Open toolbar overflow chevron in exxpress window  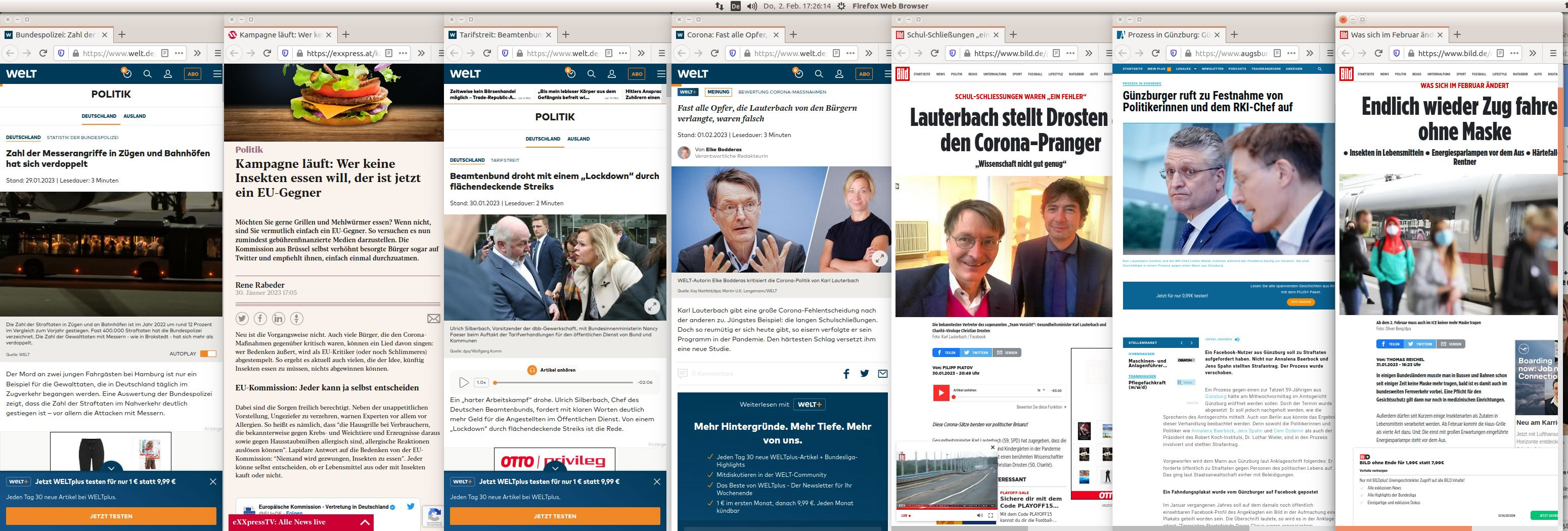click(x=421, y=53)
